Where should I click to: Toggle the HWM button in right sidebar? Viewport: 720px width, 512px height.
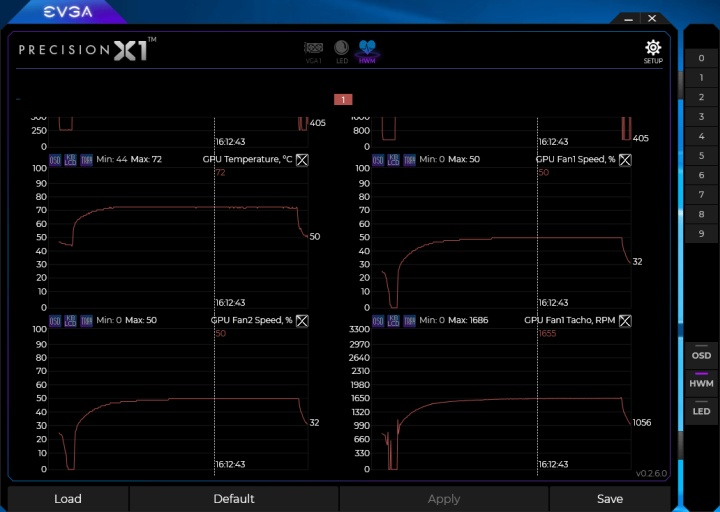(701, 381)
